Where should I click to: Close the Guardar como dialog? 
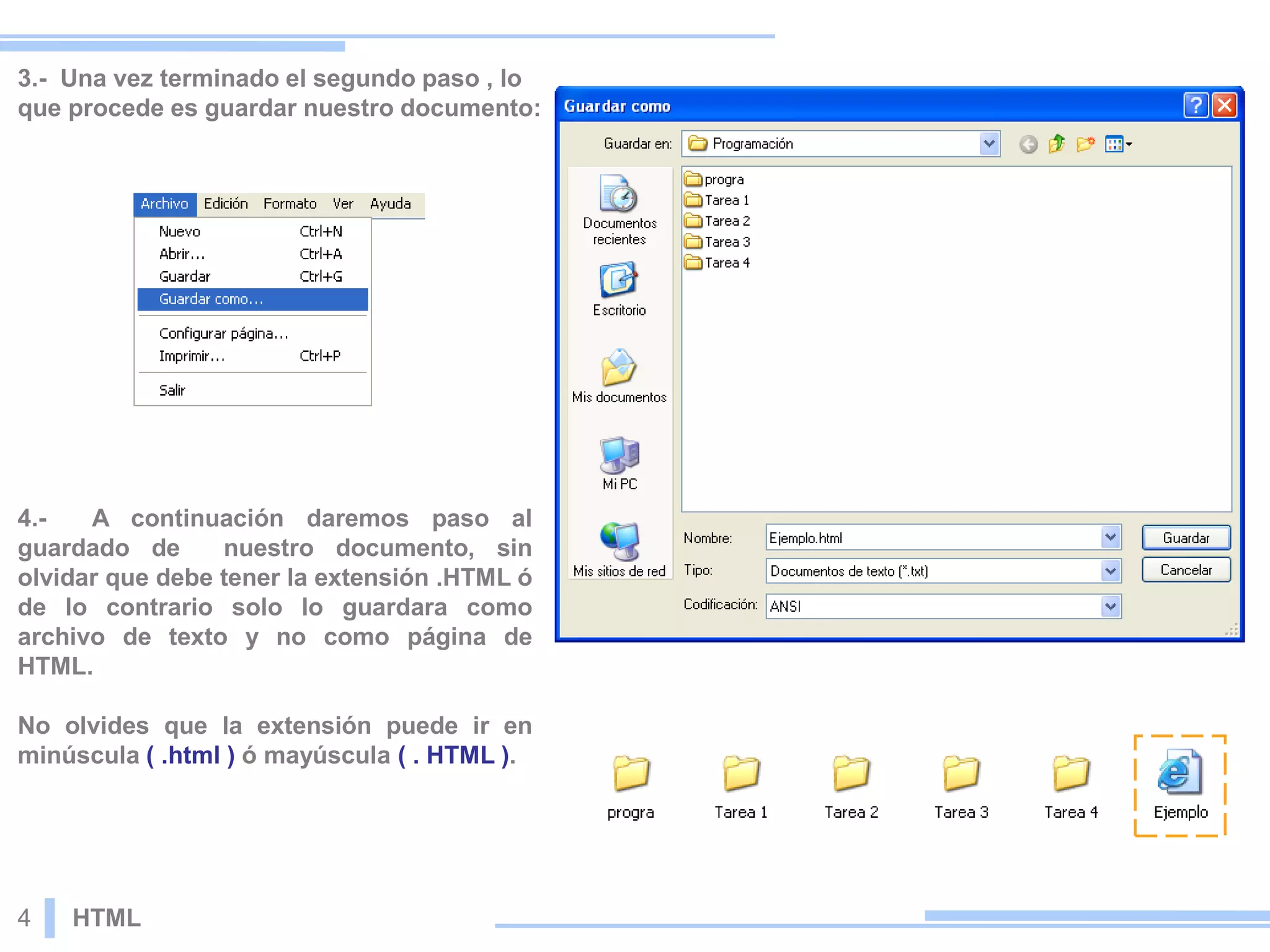(x=1225, y=105)
